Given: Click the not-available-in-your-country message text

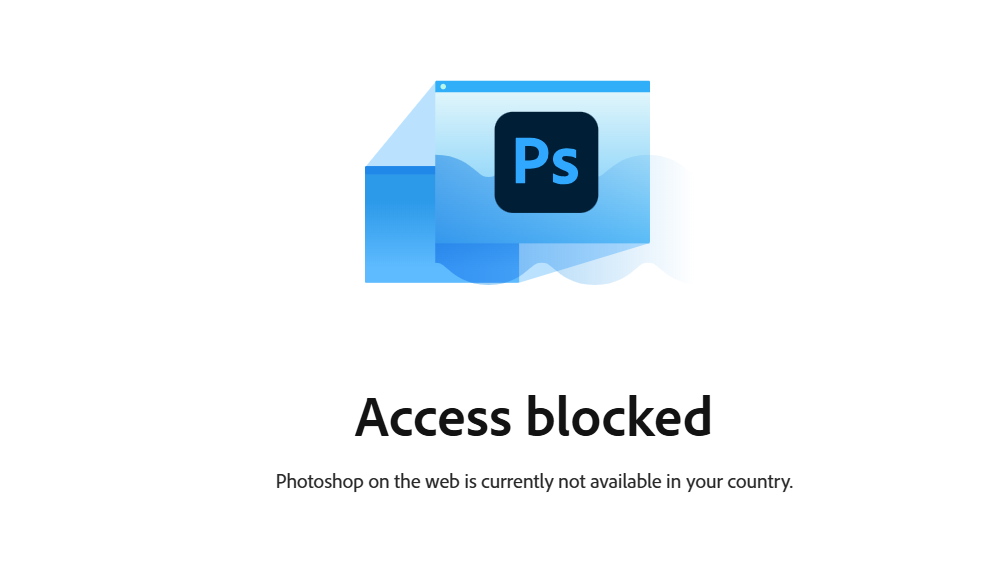Looking at the screenshot, I should click(x=534, y=482).
